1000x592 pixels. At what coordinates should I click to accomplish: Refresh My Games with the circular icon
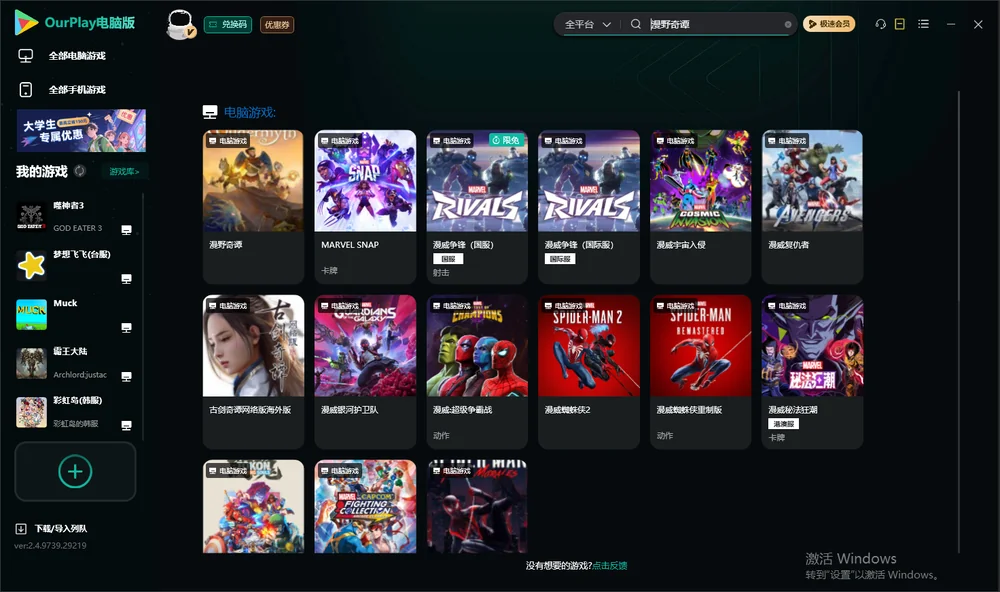80,171
